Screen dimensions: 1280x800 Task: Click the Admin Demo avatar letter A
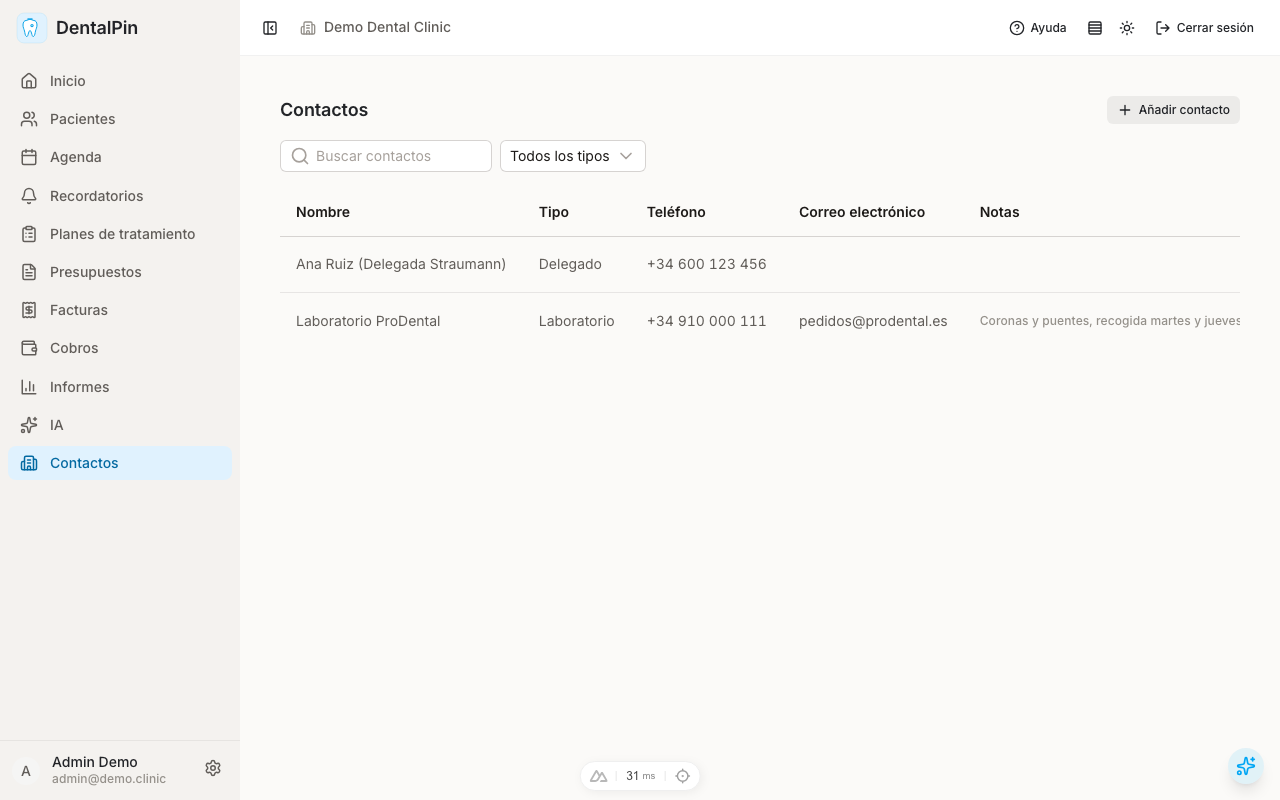[26, 771]
